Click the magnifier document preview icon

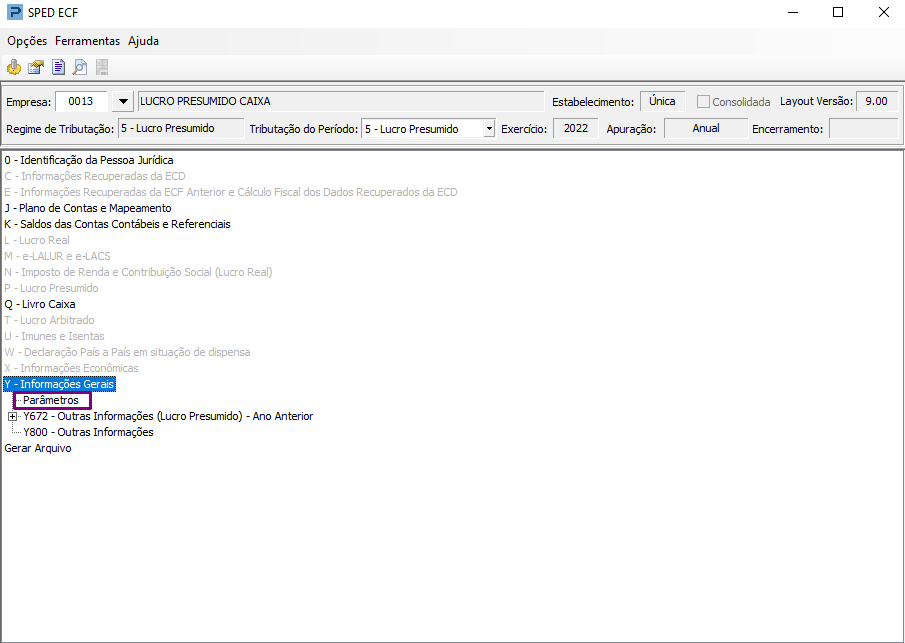tap(80, 68)
